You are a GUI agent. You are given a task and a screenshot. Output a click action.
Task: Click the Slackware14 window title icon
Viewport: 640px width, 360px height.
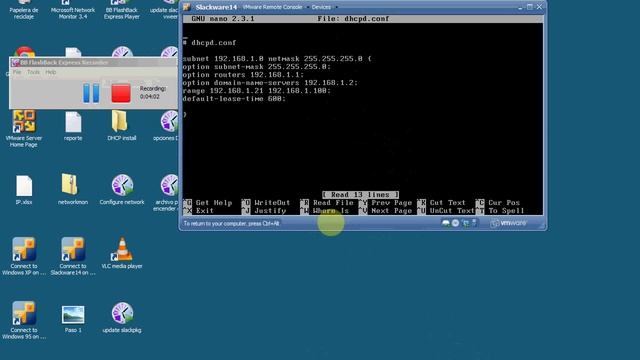pos(187,7)
